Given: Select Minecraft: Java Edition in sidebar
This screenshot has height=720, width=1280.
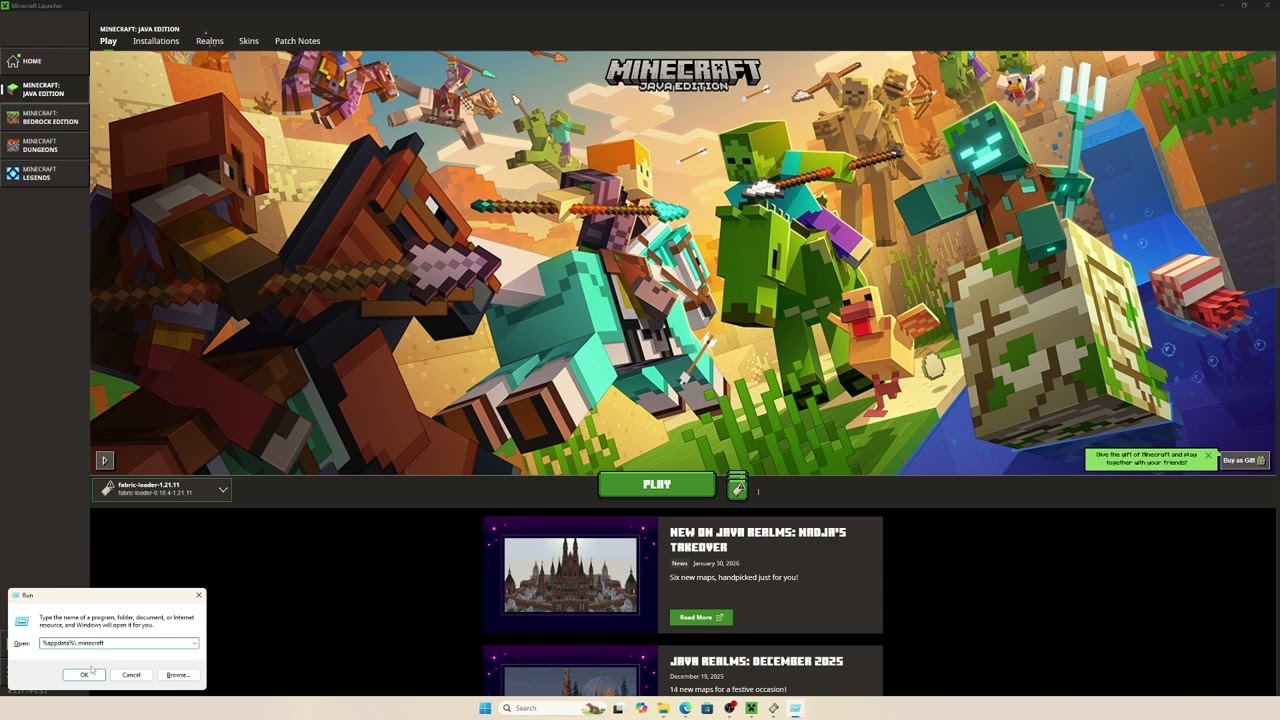Looking at the screenshot, I should tap(44, 89).
